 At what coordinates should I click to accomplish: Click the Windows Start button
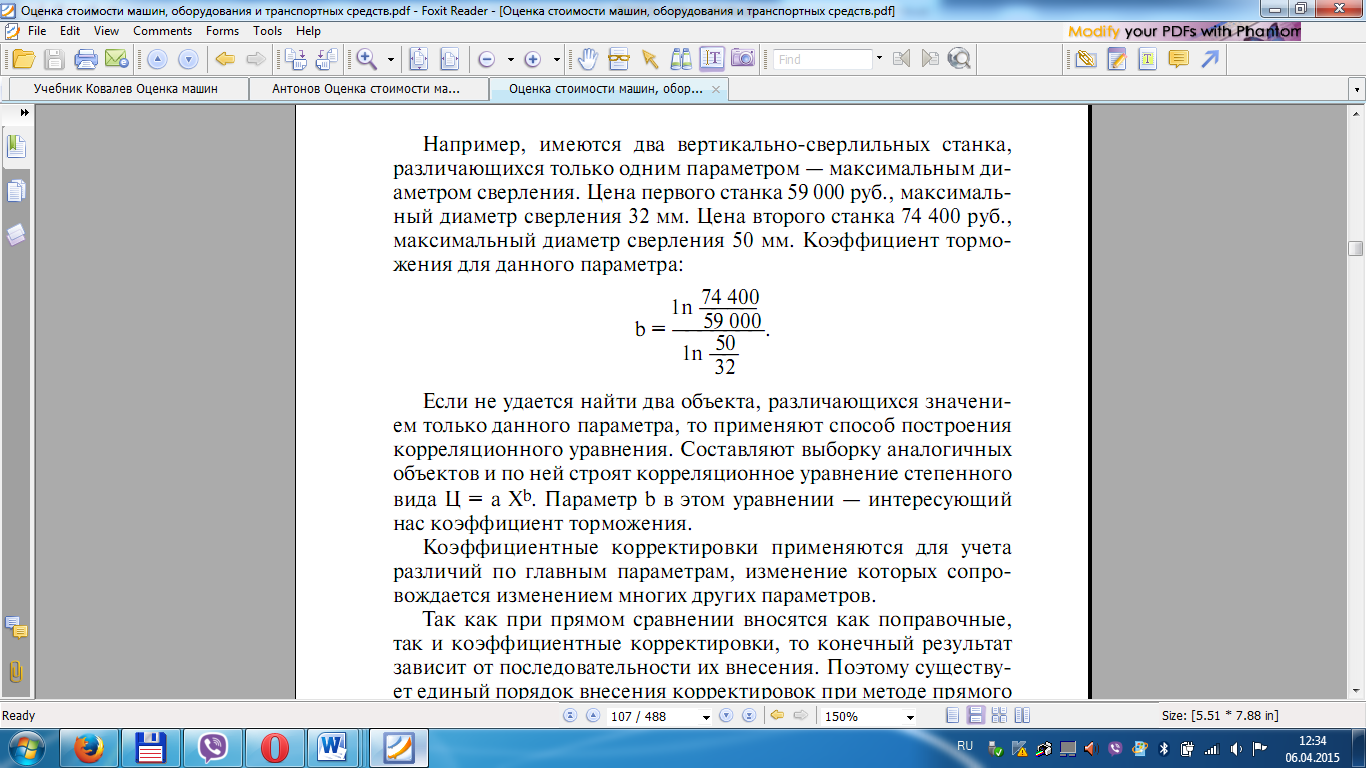[x=25, y=747]
